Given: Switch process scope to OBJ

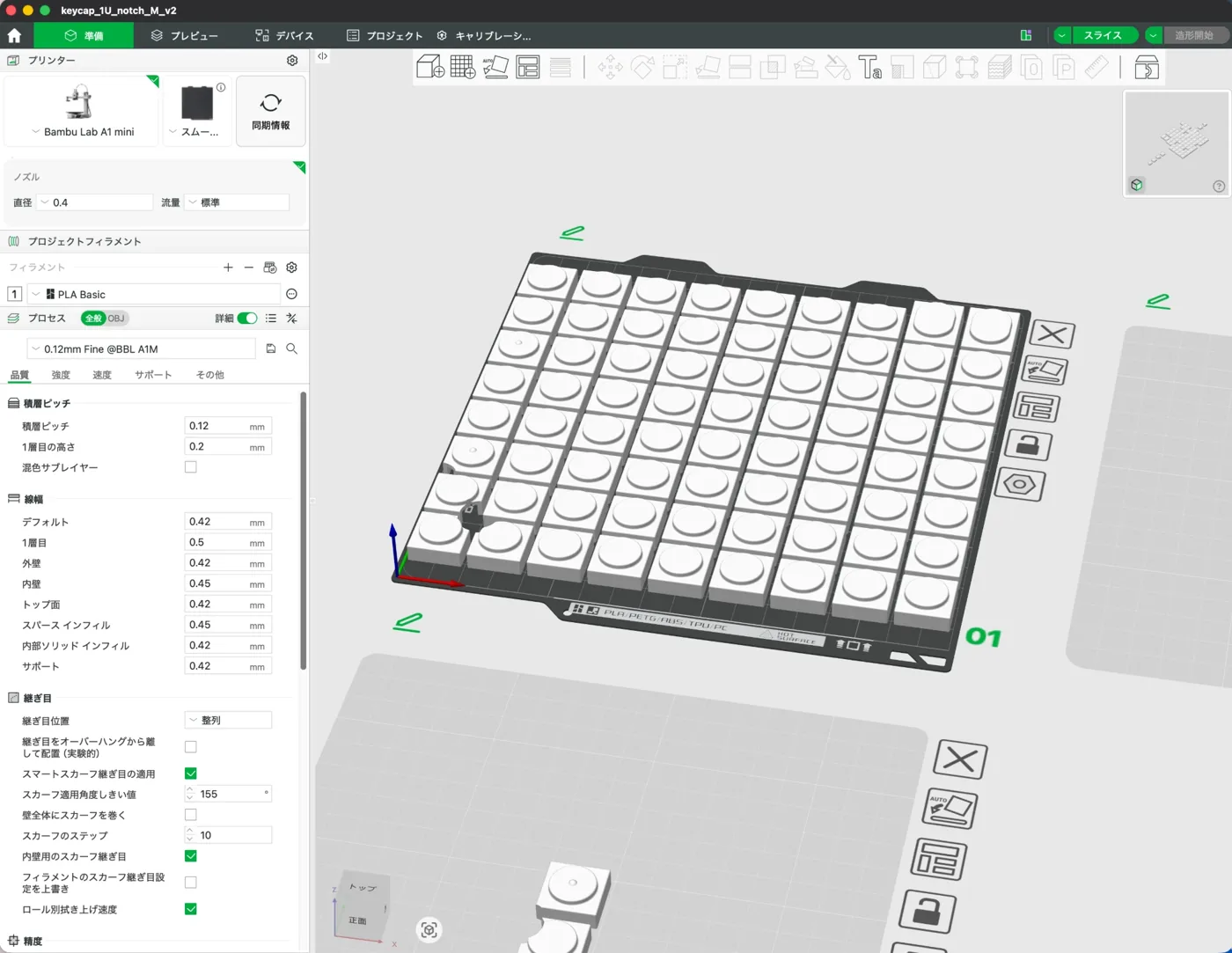Looking at the screenshot, I should [x=116, y=319].
